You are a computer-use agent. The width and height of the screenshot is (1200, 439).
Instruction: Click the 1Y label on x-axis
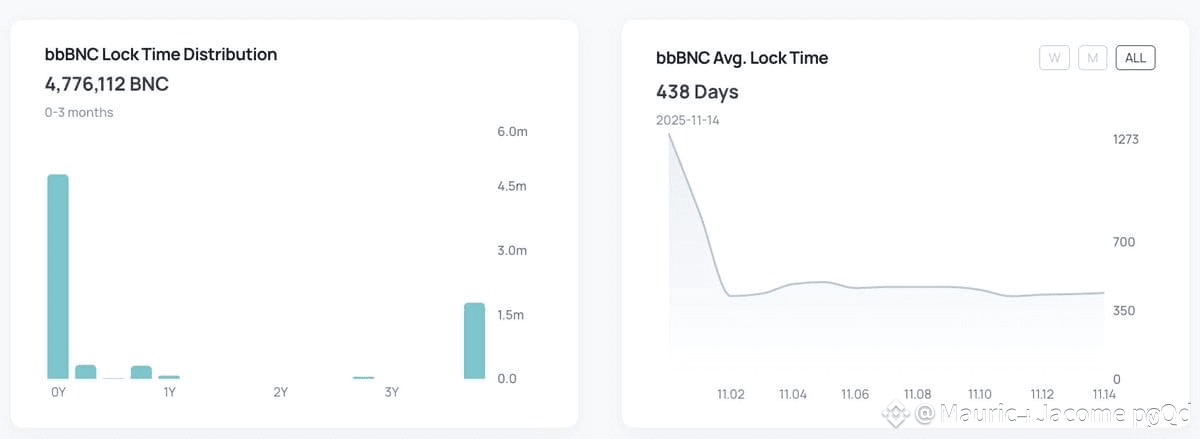(x=170, y=392)
